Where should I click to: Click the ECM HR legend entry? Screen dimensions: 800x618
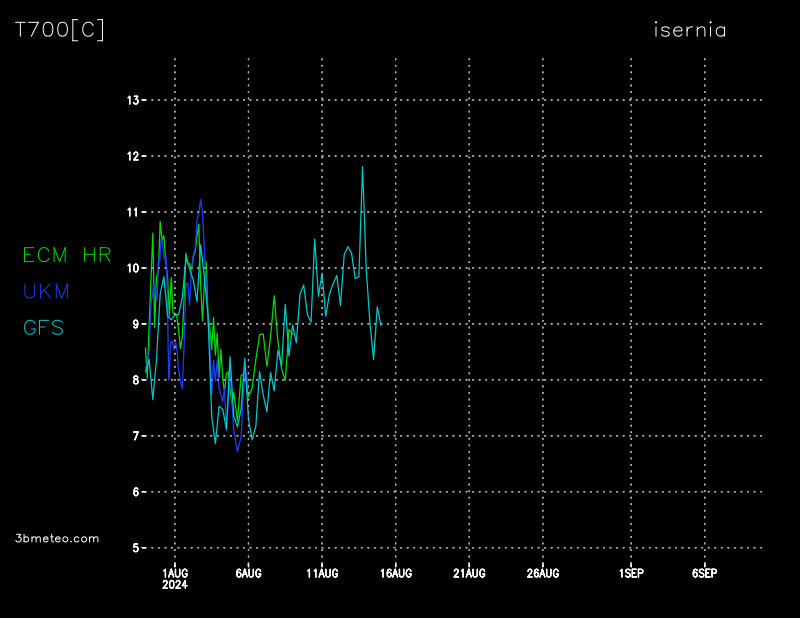68,255
